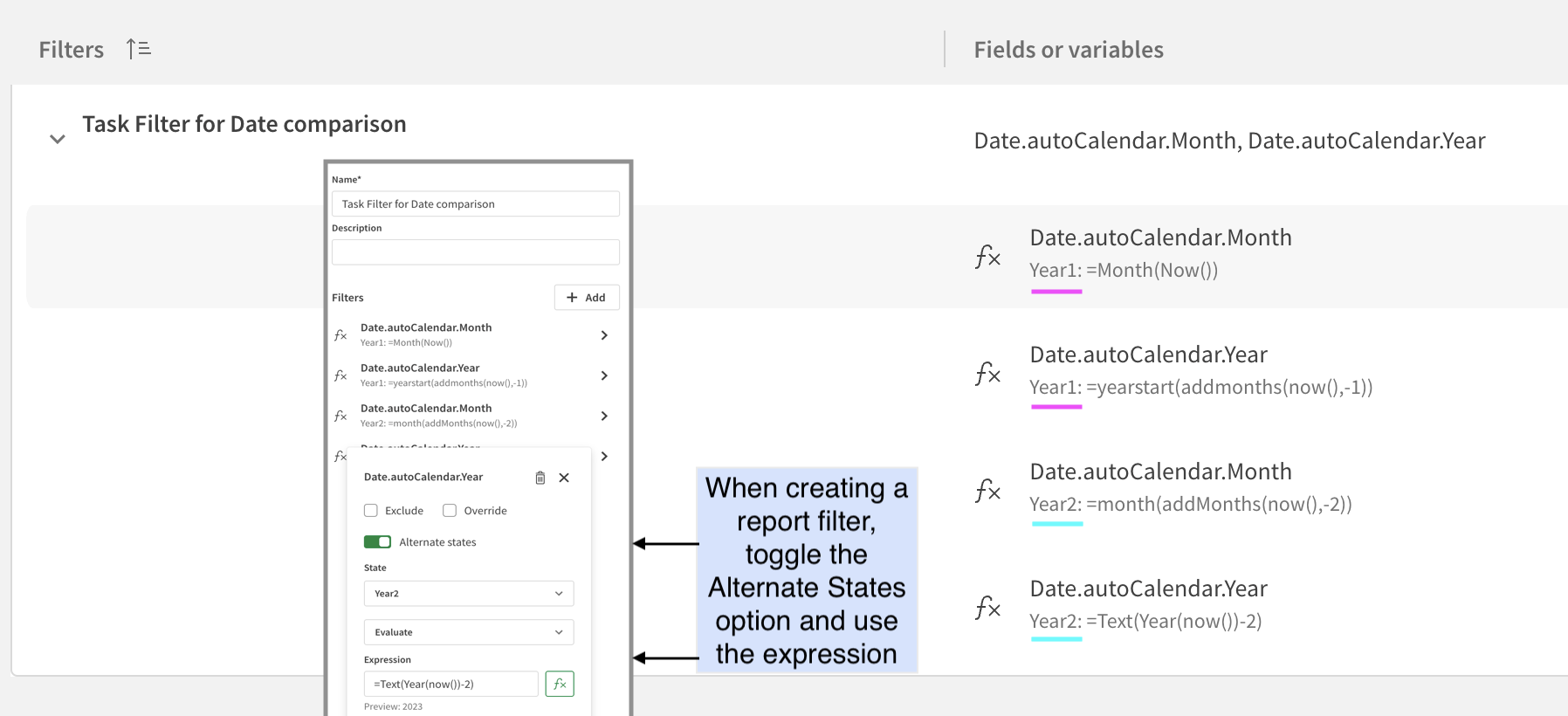Click fx icon of Year2 month(addMonths) in dialog
This screenshot has width=1568, height=716.
(x=340, y=416)
